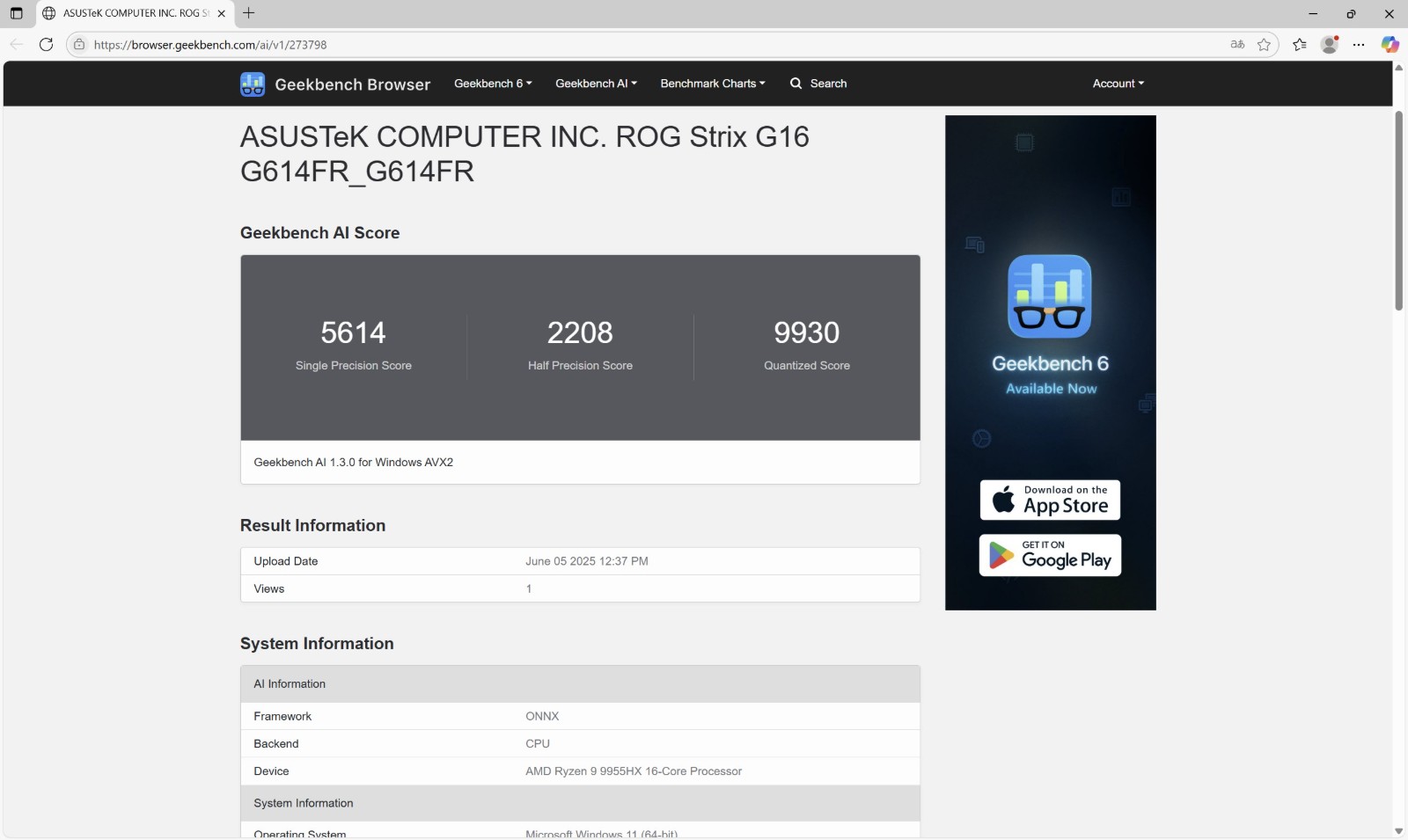Click the search magnifier icon
The width and height of the screenshot is (1408, 840).
point(796,84)
